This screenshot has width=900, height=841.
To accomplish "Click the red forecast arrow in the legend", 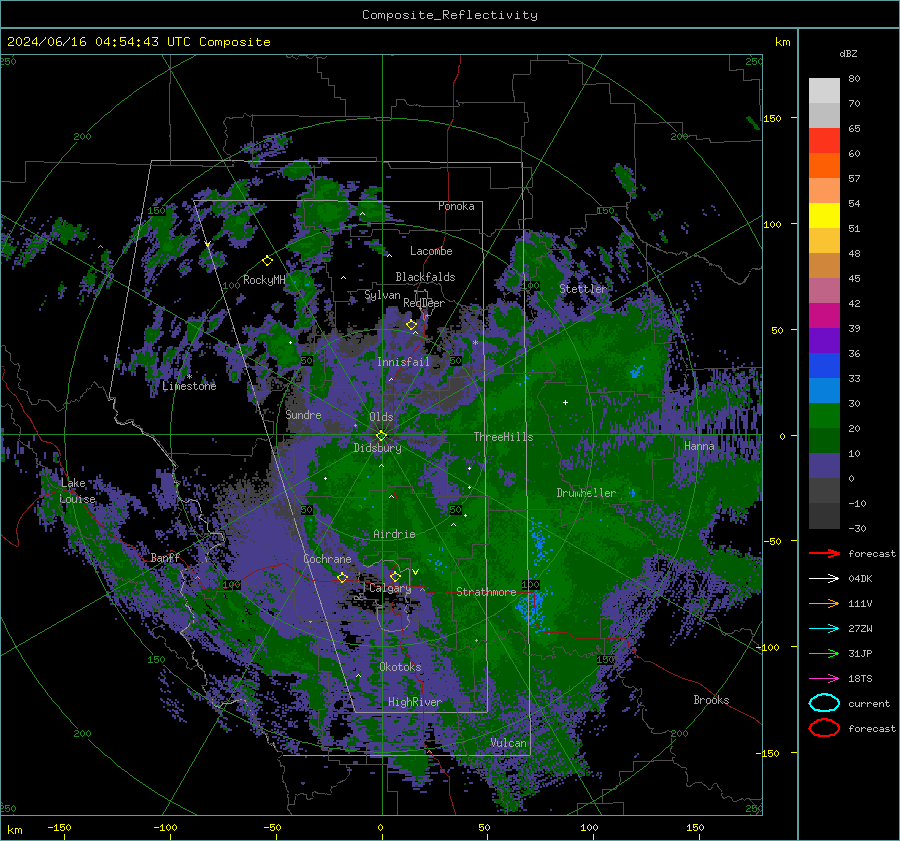I will point(824,553).
